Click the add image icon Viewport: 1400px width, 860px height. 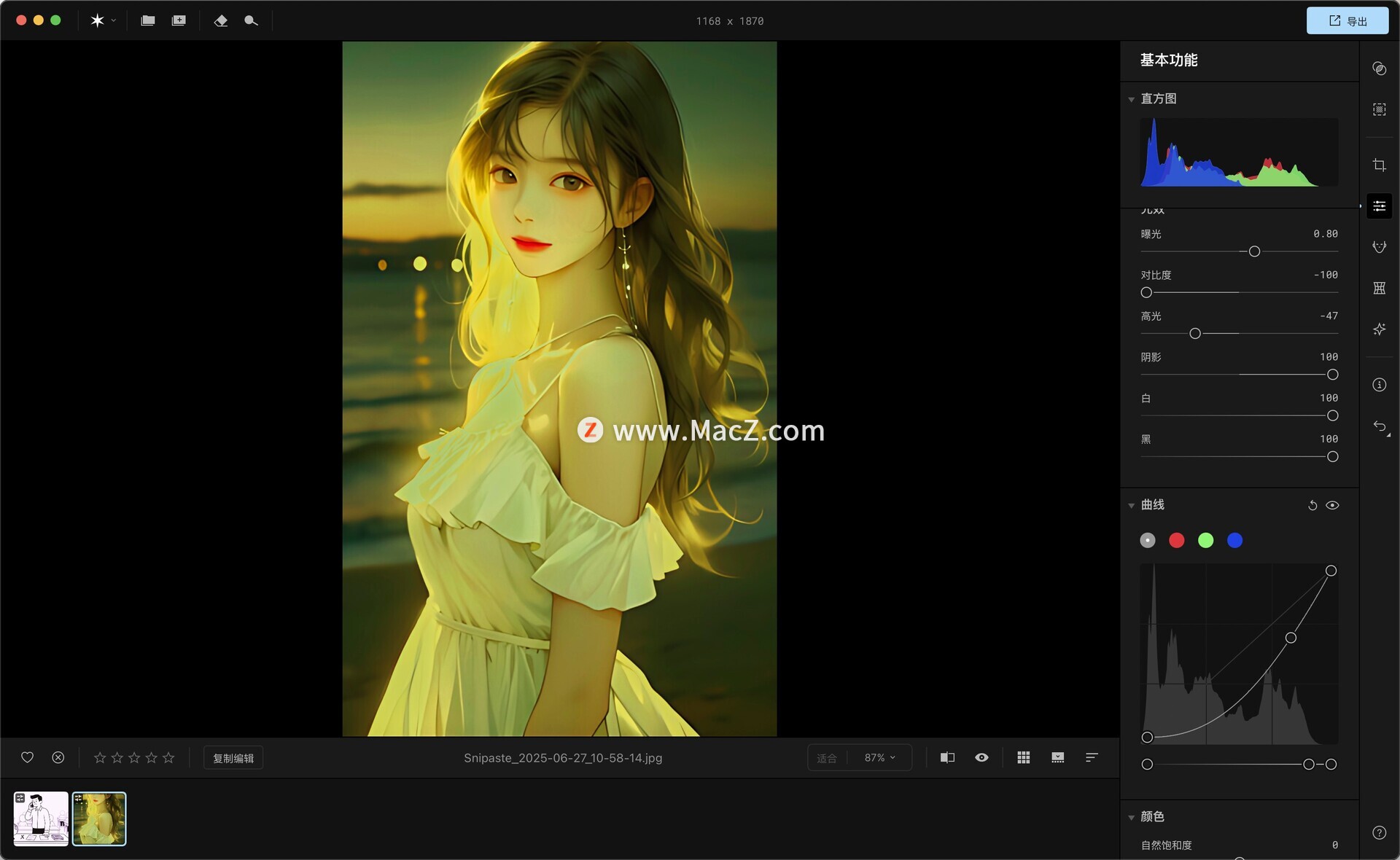coord(179,20)
